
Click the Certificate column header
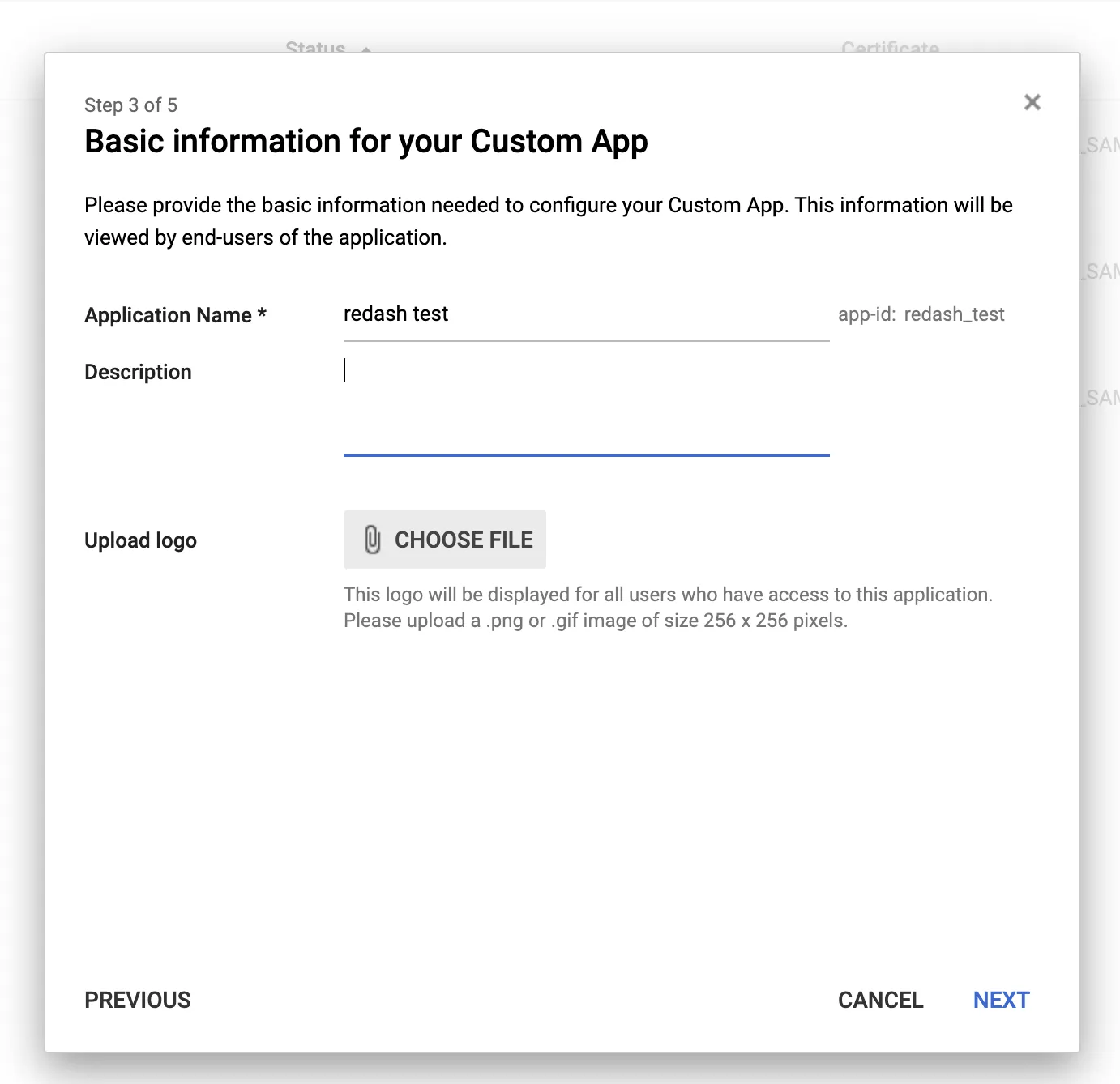coord(890,48)
